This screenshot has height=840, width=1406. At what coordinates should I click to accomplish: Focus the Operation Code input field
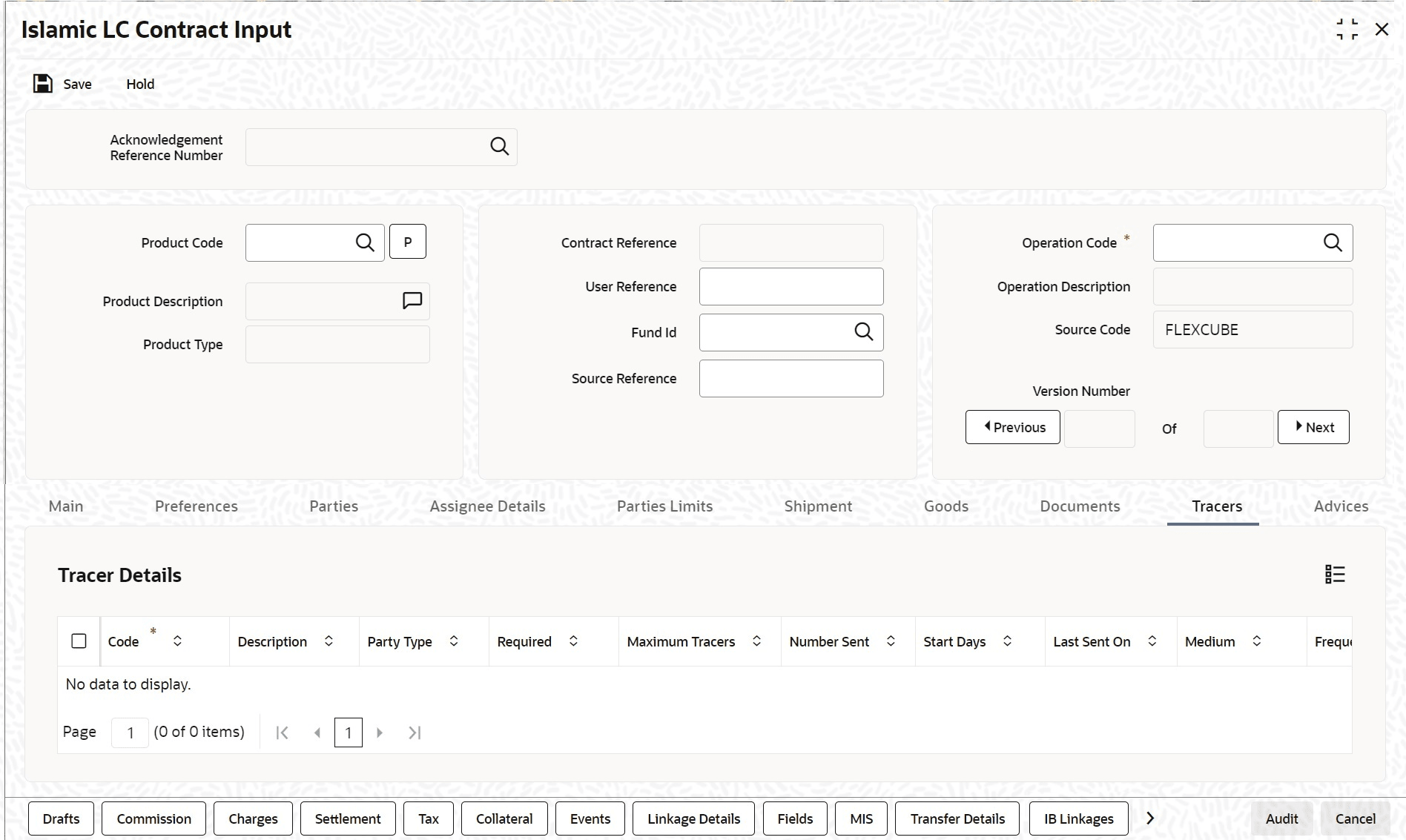(x=1252, y=242)
